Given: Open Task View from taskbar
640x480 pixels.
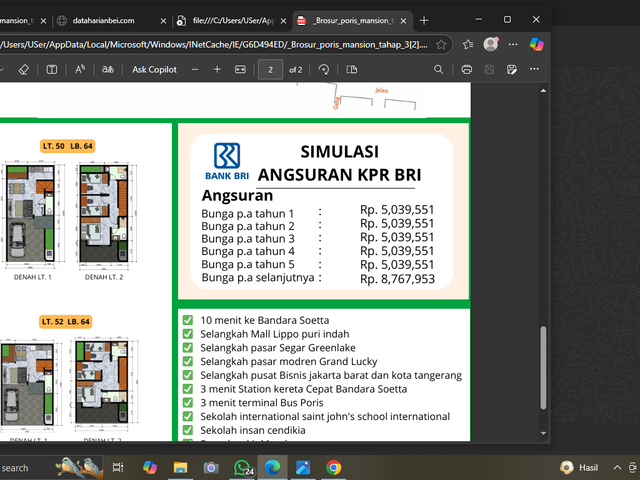Looking at the screenshot, I should (x=118, y=467).
